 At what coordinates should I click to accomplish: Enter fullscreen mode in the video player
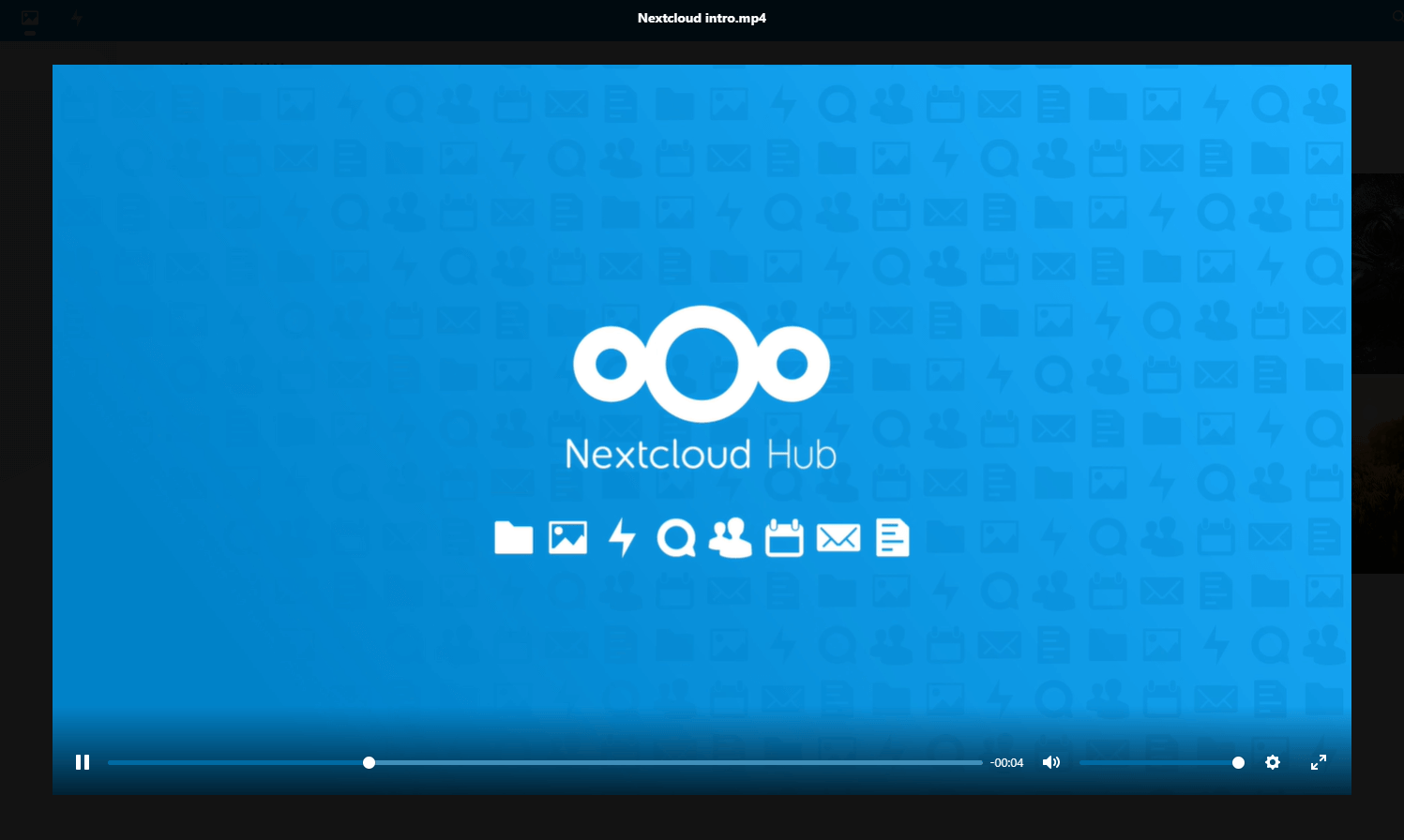(x=1319, y=762)
